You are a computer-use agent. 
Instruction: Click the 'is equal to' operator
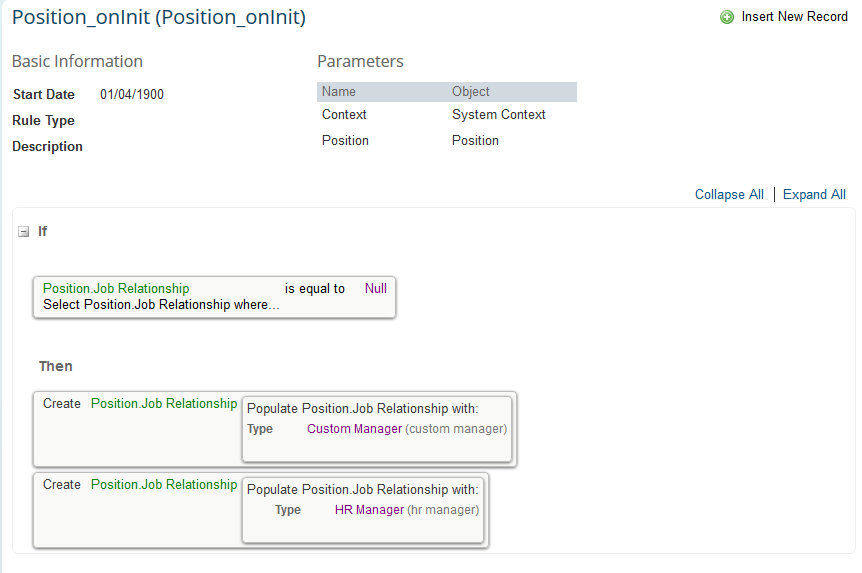click(x=314, y=289)
